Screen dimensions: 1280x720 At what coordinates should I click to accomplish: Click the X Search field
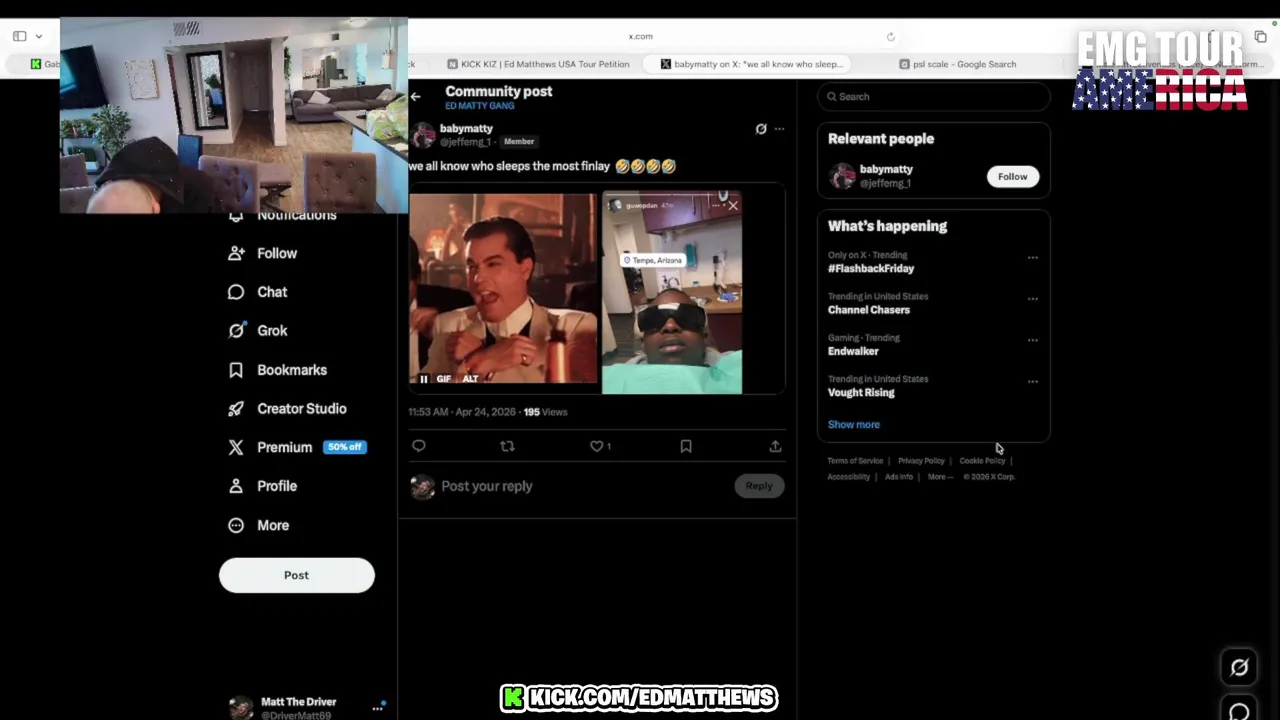pyautogui.click(x=933, y=97)
